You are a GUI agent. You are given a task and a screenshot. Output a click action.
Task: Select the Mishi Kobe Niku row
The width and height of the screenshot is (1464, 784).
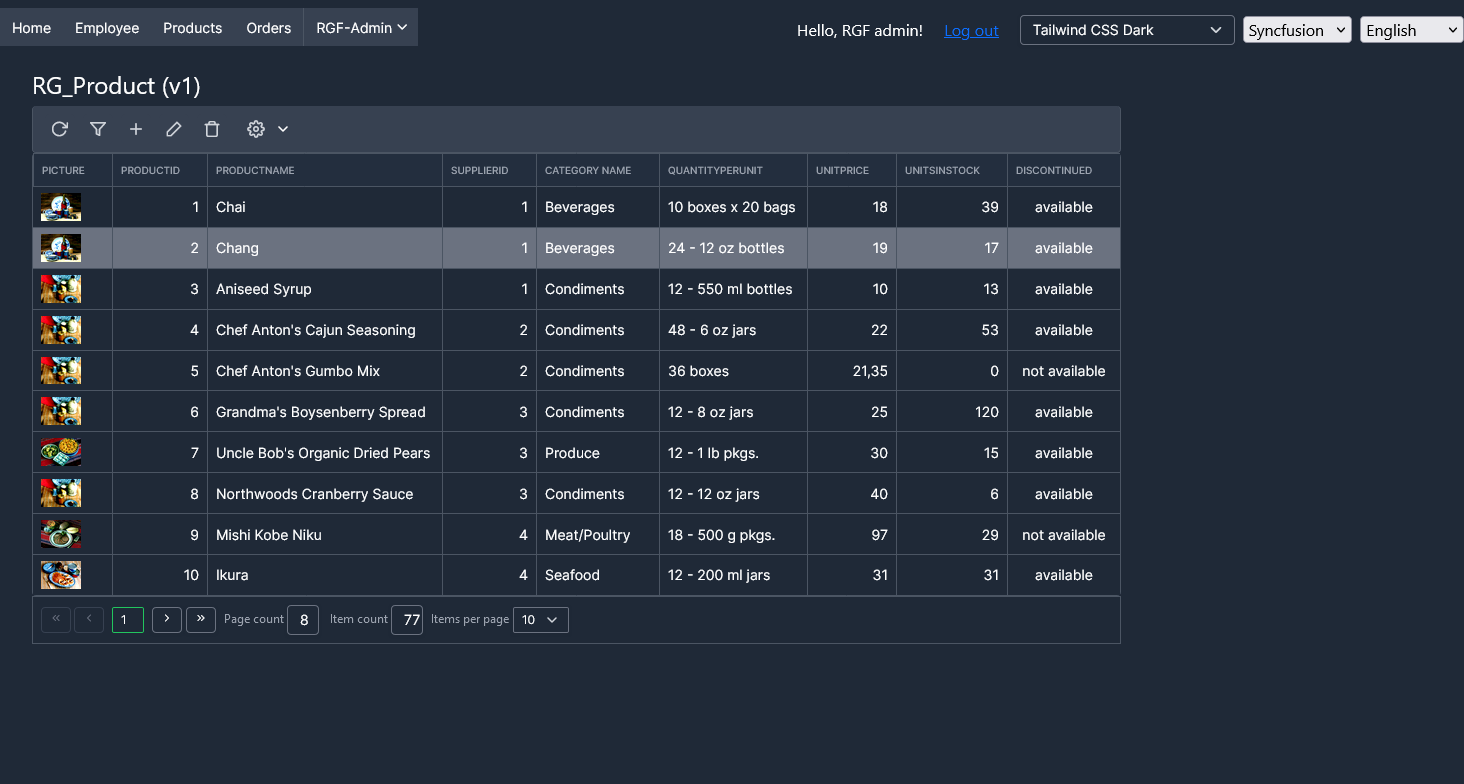[x=269, y=535]
